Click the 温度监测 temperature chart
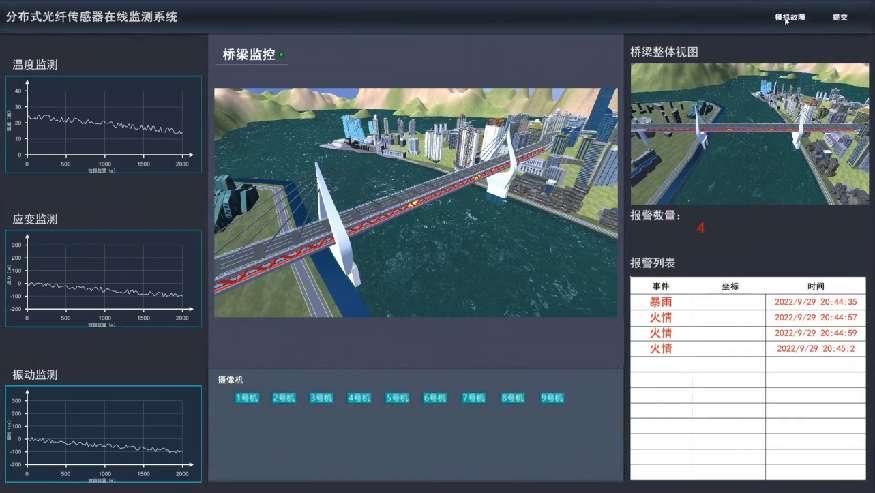The height and width of the screenshot is (493, 875). [104, 124]
